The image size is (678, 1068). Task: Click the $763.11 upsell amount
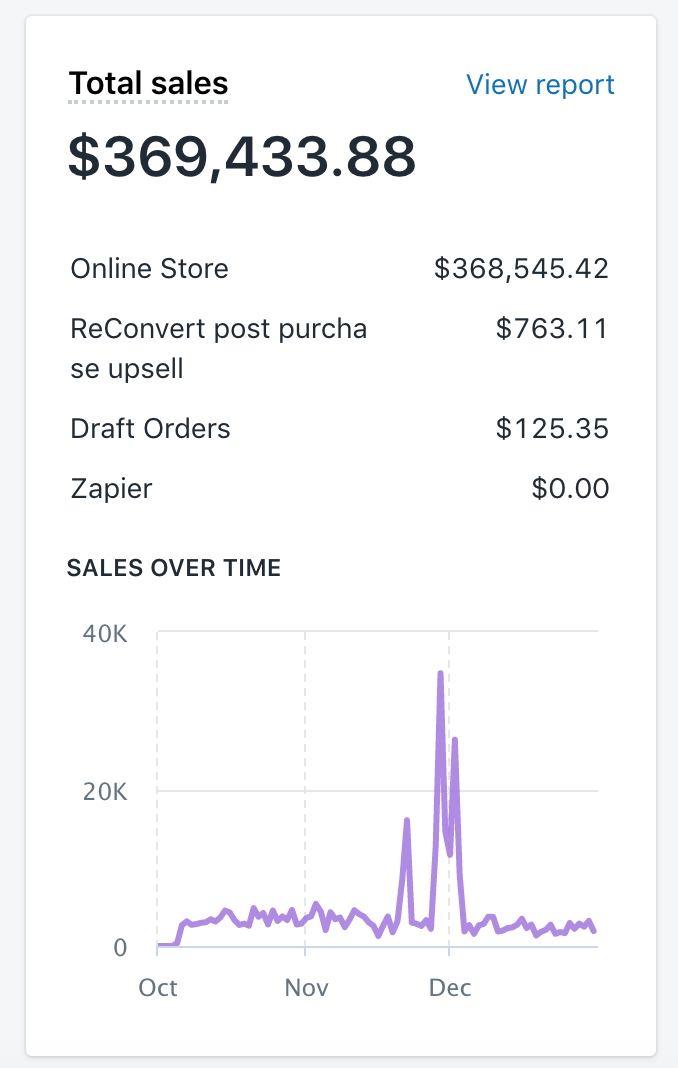click(x=552, y=328)
